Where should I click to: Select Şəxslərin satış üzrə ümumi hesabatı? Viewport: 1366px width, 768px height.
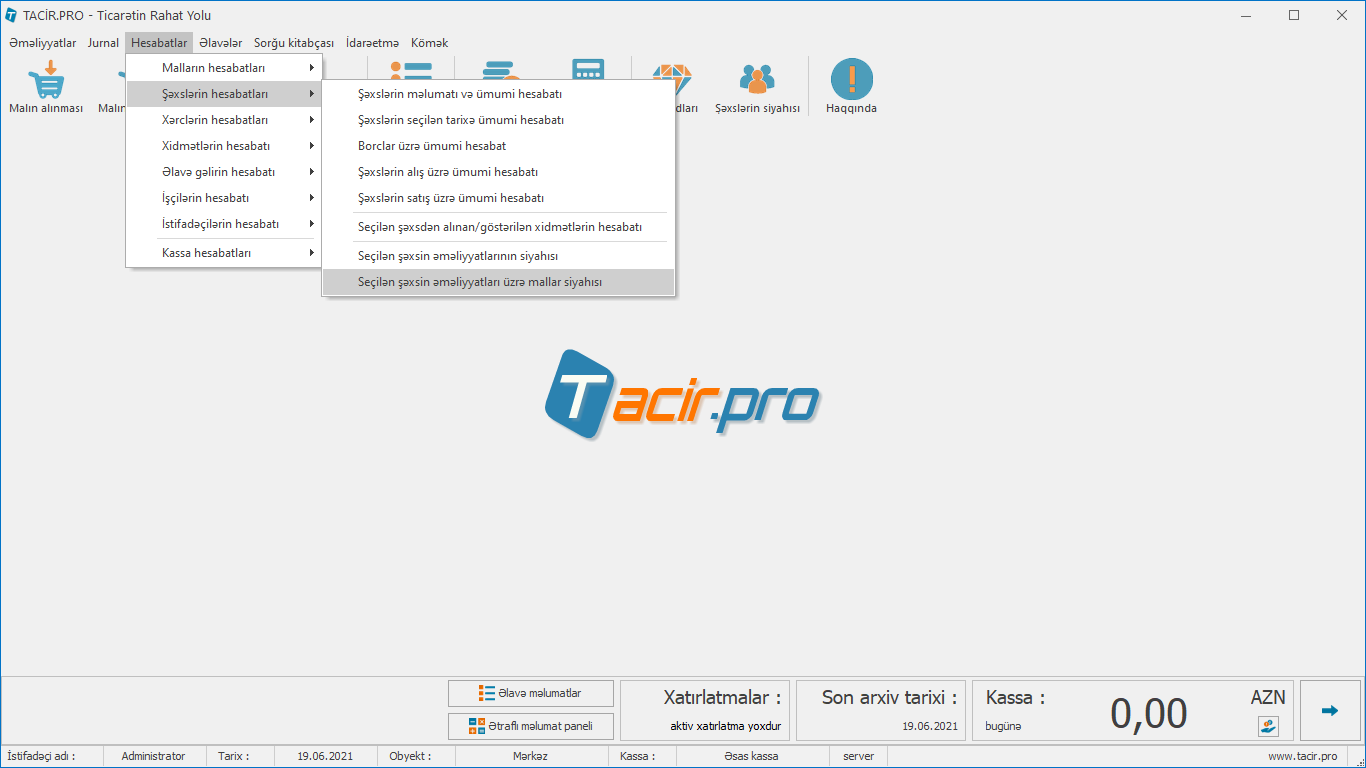[x=451, y=198]
